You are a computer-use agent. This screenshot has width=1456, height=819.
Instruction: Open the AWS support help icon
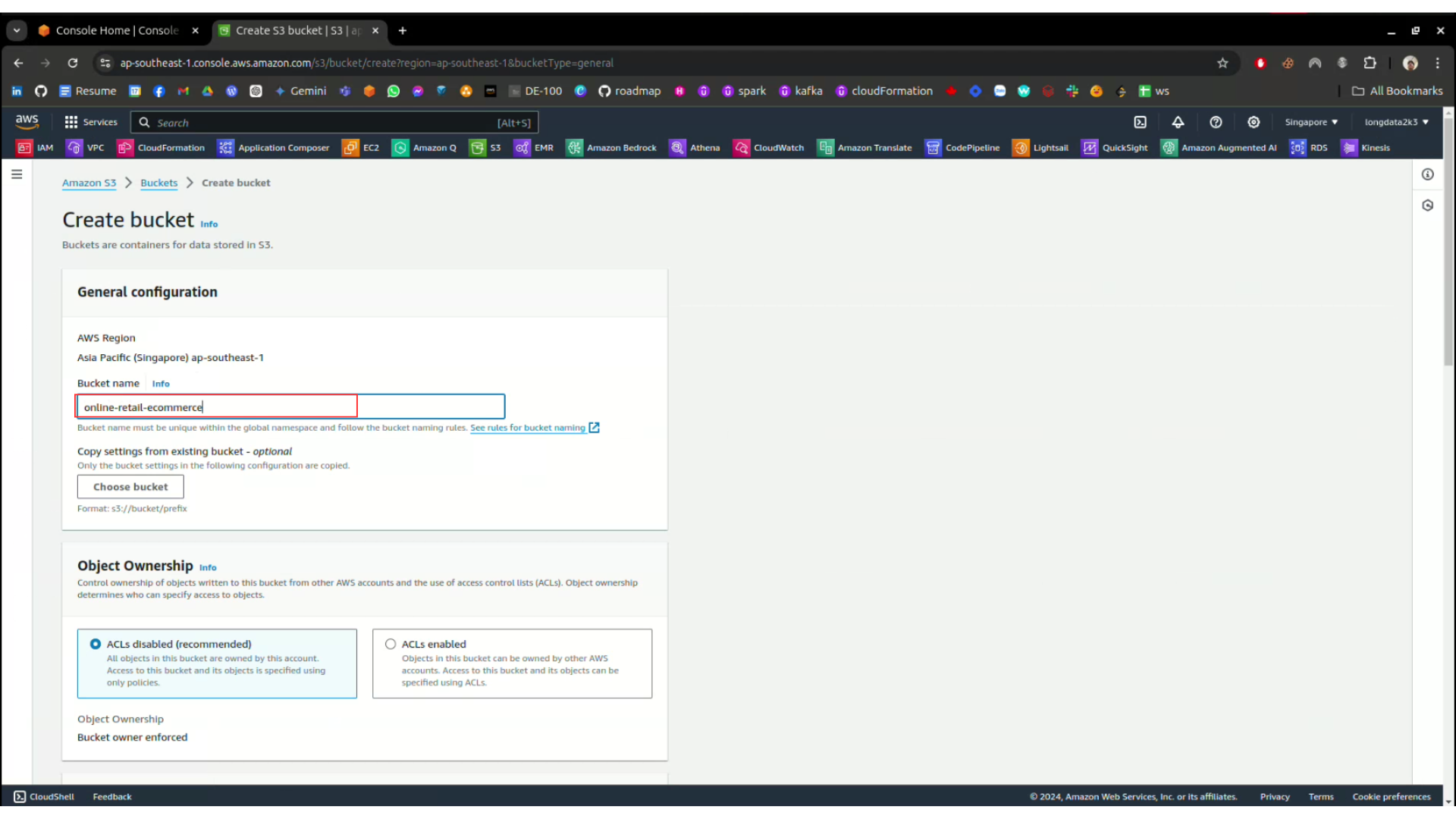pos(1216,122)
